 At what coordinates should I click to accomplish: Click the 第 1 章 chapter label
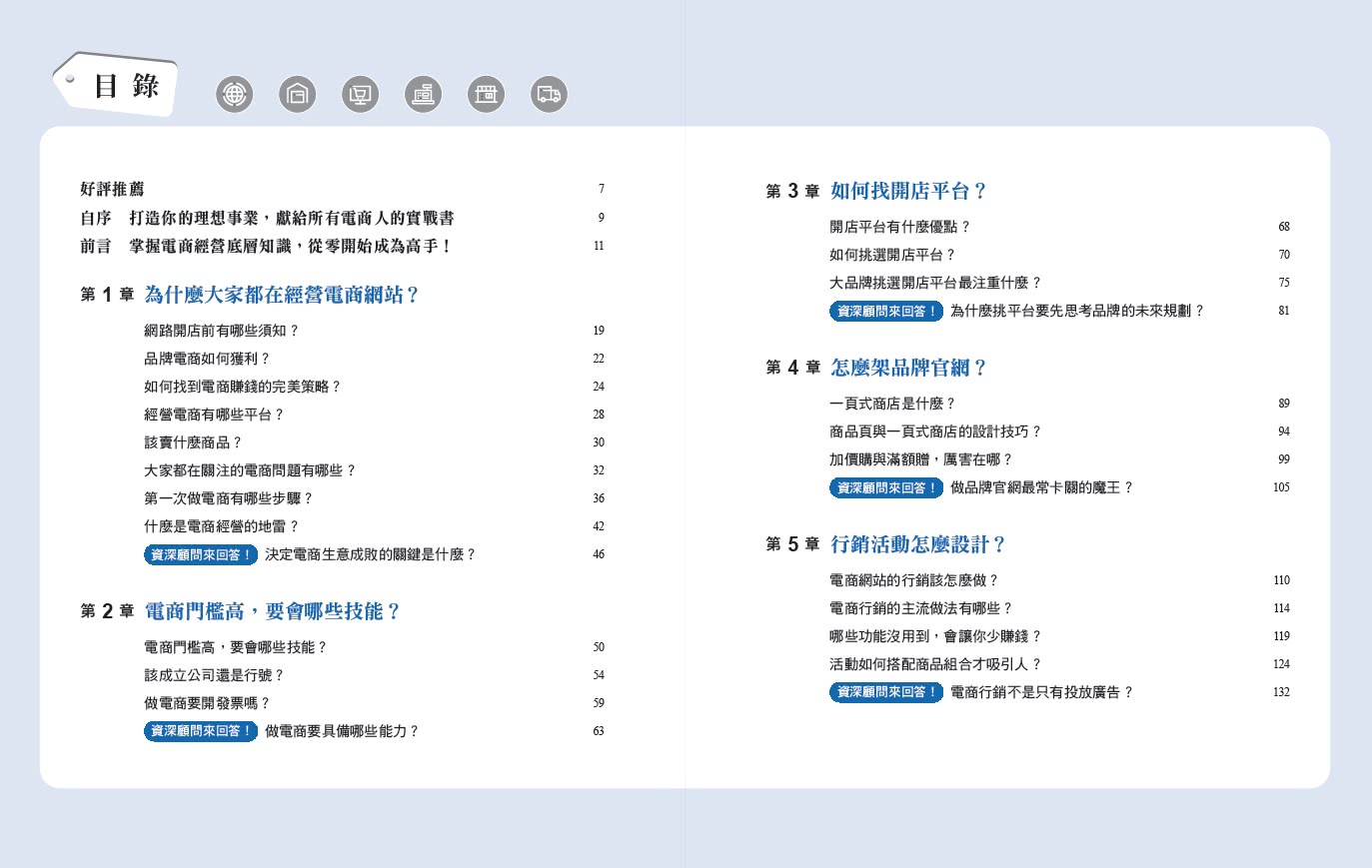click(107, 295)
